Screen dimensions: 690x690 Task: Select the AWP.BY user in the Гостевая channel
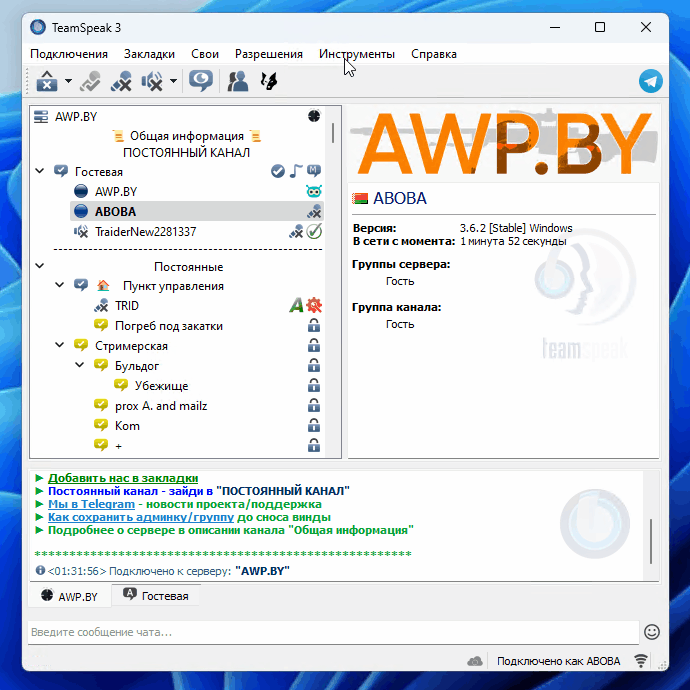tap(116, 192)
